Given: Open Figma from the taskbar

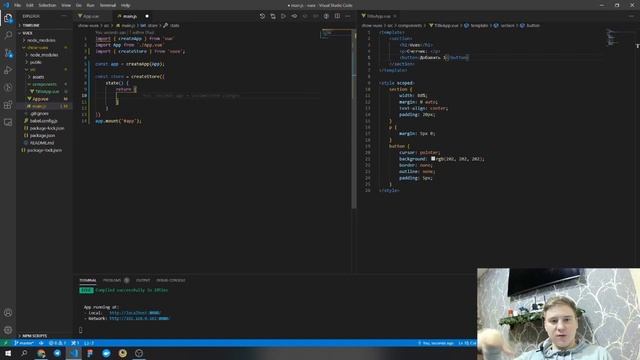Looking at the screenshot, I should [x=90, y=353].
